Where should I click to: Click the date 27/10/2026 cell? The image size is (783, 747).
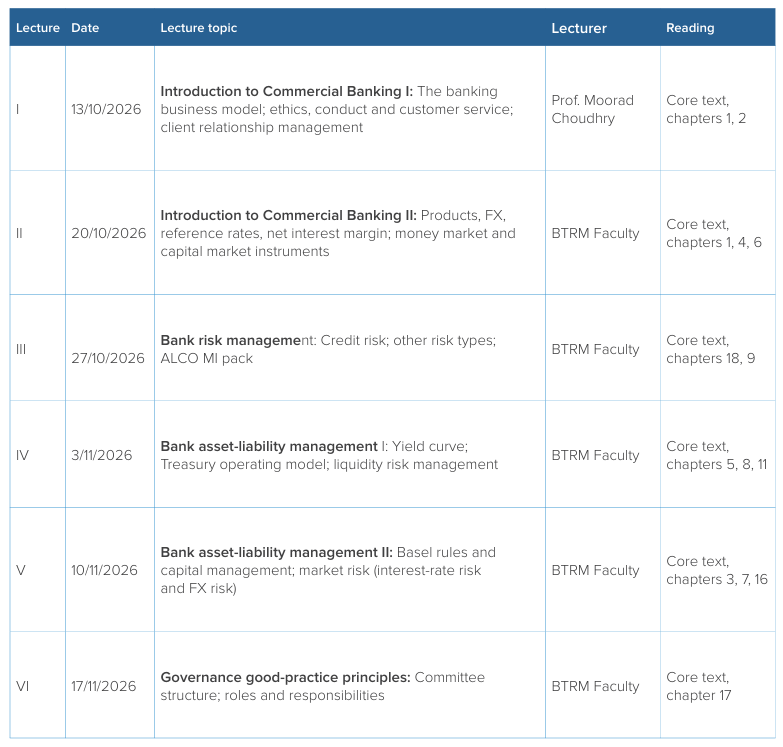click(108, 358)
